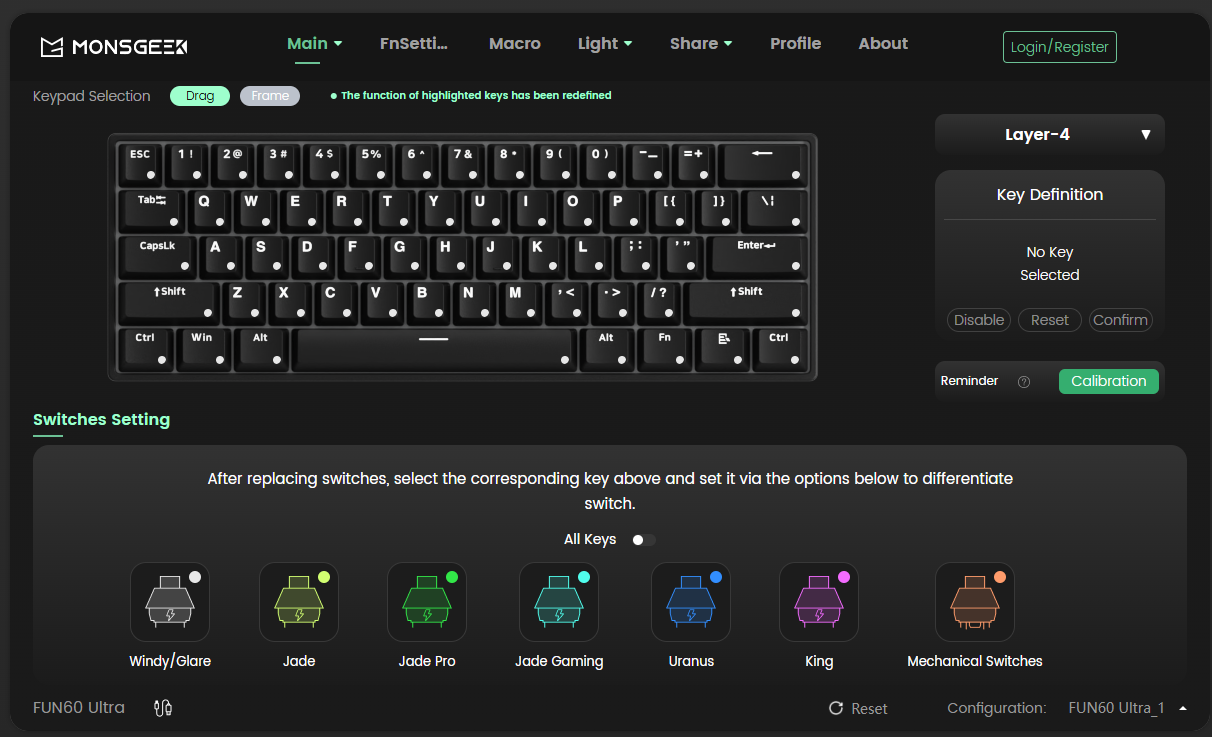Enable Drag keypad selection mode
The image size is (1212, 737).
point(200,96)
